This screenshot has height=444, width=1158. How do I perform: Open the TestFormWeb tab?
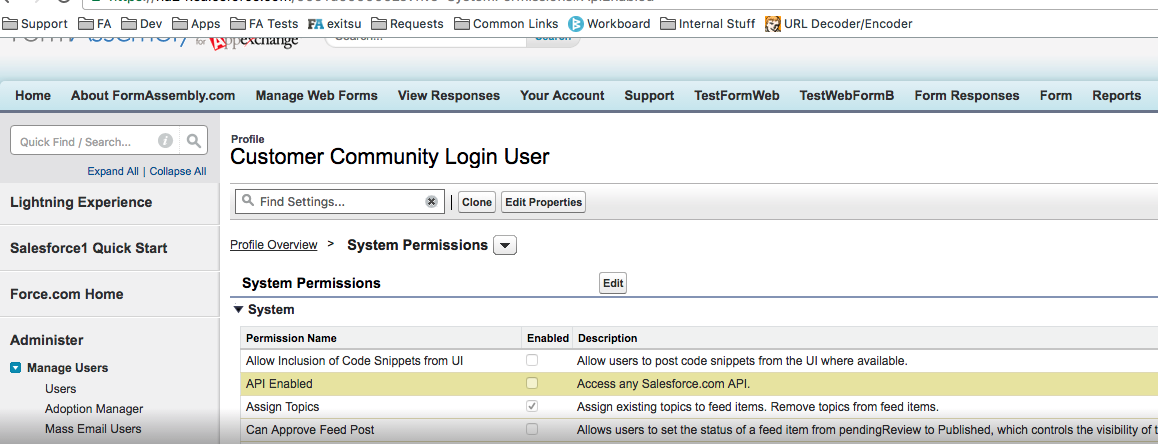[736, 95]
